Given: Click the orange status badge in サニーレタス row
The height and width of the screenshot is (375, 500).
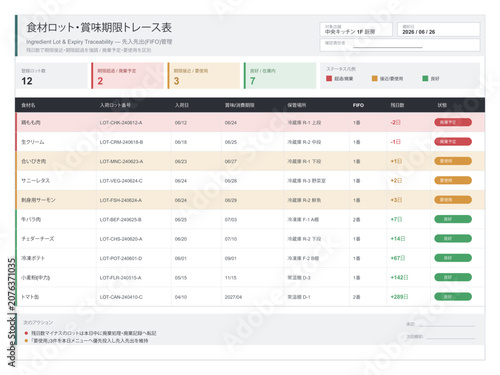Looking at the screenshot, I should pyautogui.click(x=453, y=180).
